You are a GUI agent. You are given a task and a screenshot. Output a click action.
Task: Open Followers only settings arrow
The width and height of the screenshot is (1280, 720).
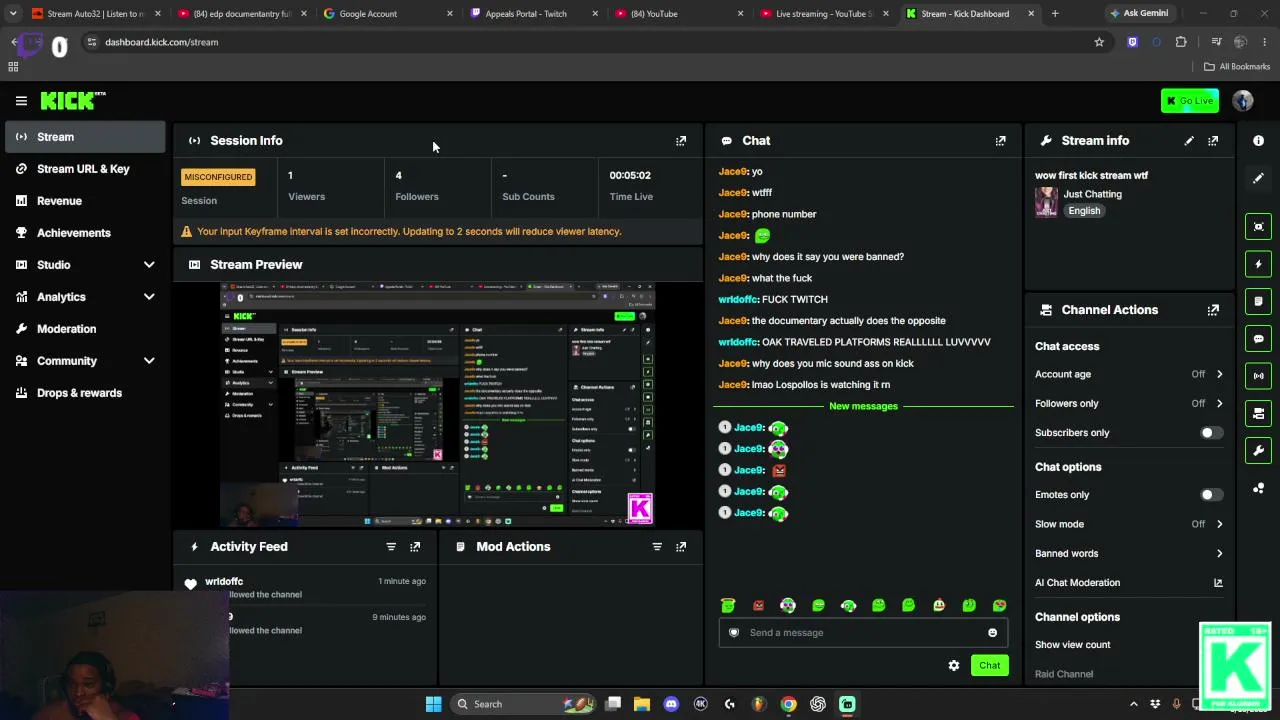(1219, 404)
